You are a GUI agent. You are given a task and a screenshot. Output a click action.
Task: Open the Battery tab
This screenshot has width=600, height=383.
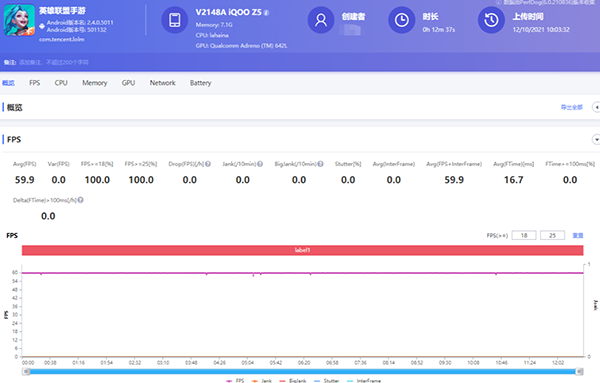coord(201,83)
